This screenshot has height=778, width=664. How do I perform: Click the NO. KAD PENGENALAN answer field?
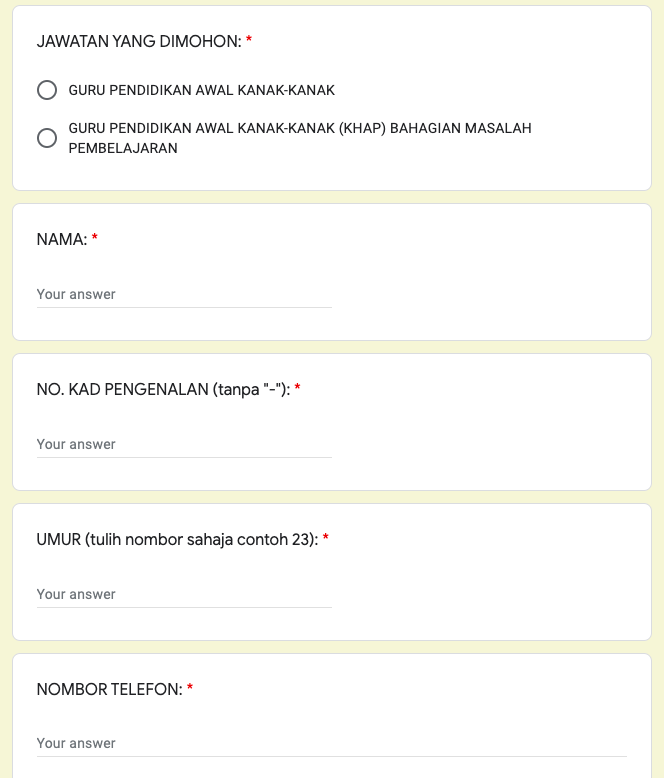[184, 445]
